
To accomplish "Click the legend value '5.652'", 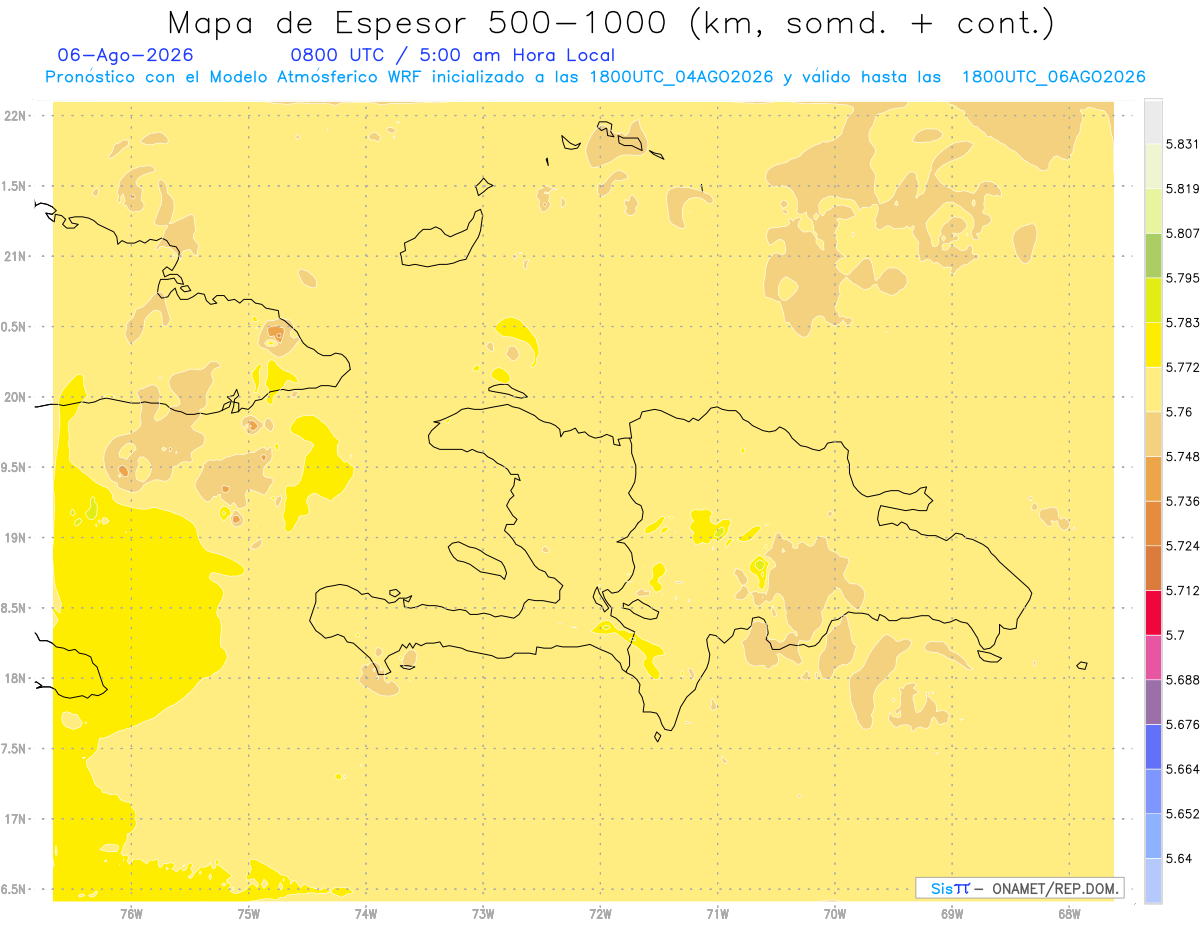I will coord(1183,814).
